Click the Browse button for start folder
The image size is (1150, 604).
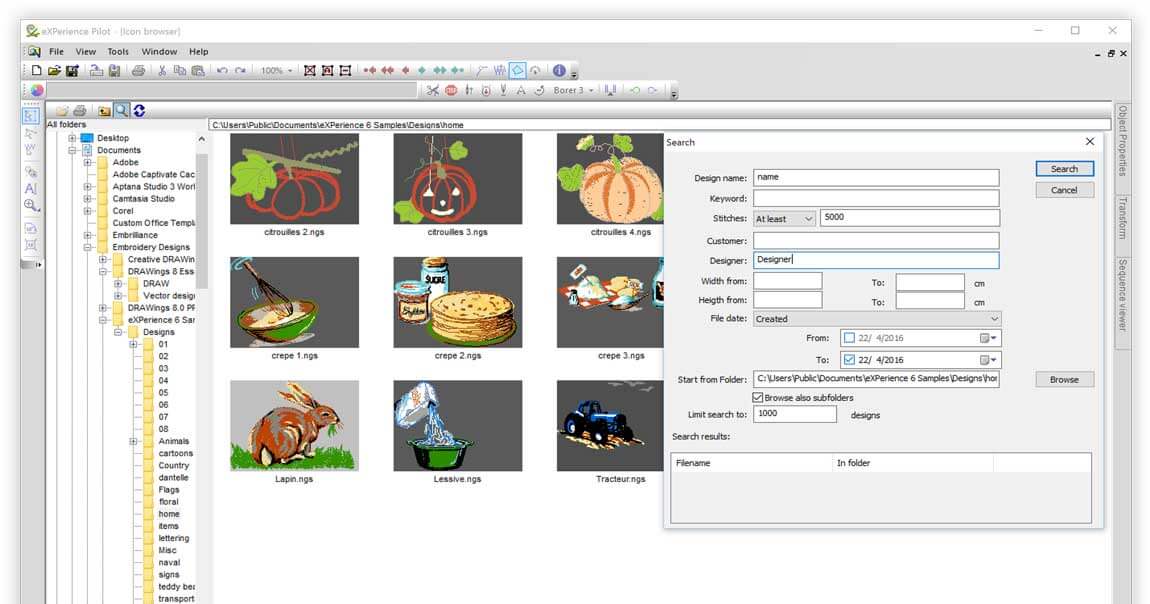(x=1062, y=379)
